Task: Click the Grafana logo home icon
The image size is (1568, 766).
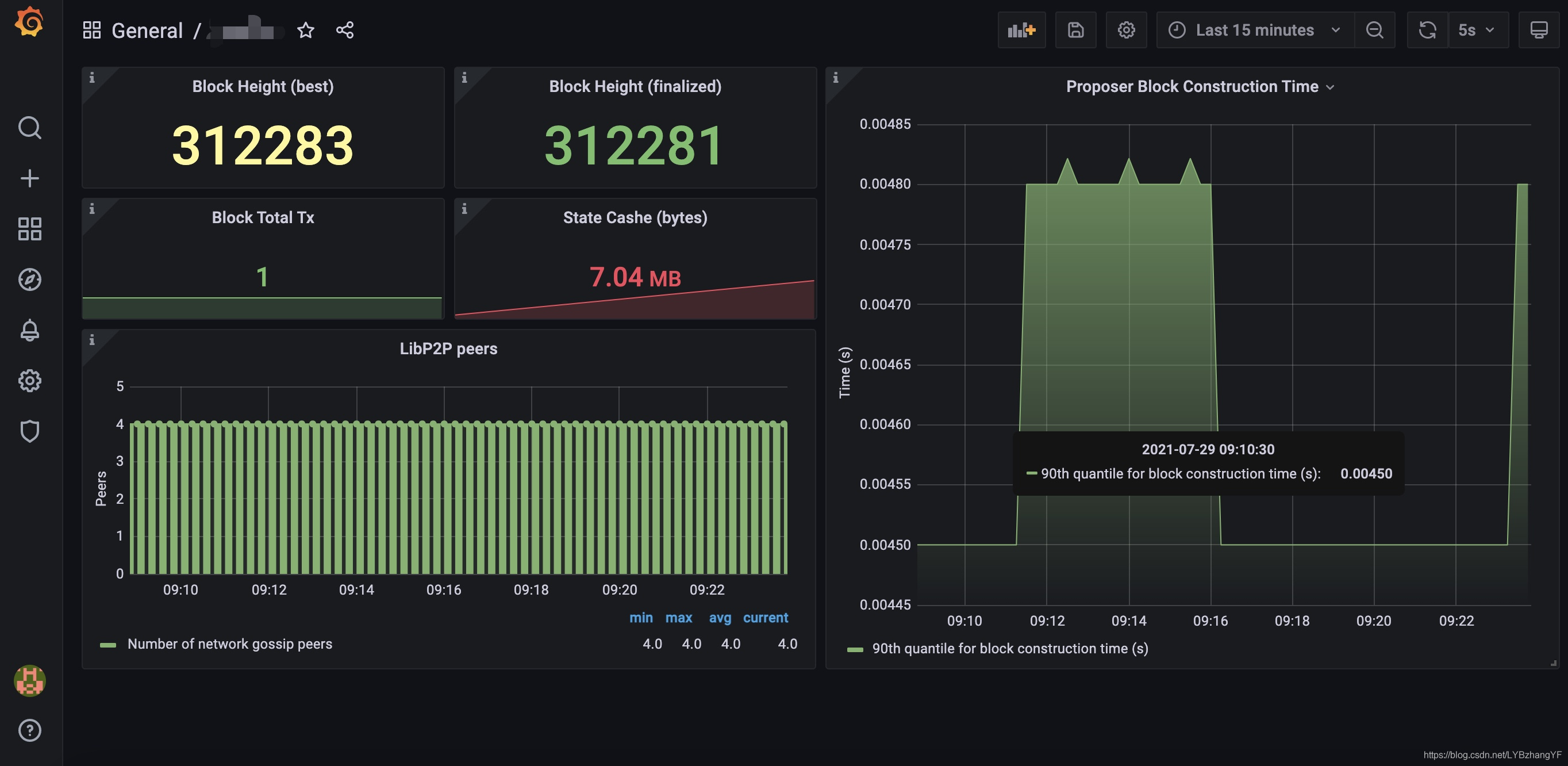Action: click(x=29, y=22)
